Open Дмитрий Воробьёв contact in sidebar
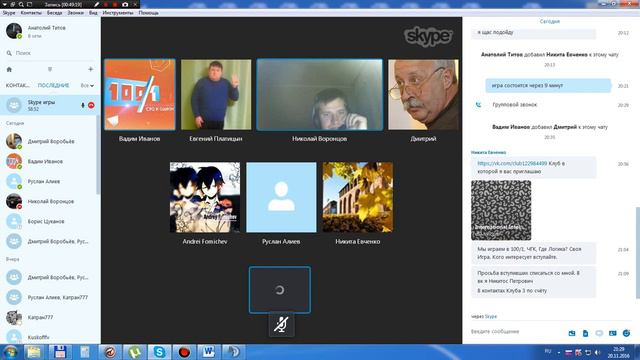Screen dimensions: 640x360 (x=48, y=141)
